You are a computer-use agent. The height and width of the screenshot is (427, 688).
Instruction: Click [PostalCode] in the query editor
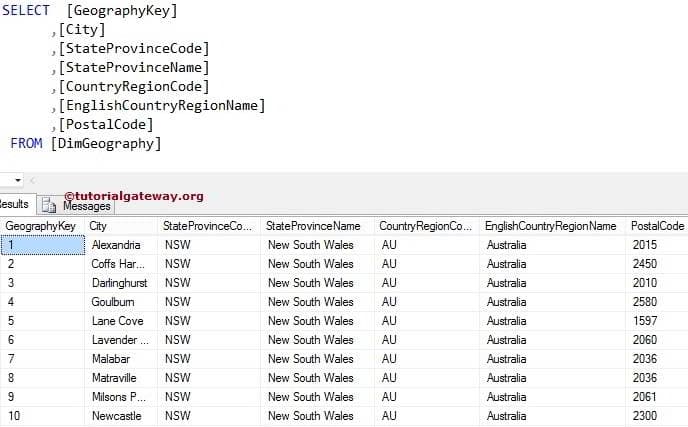coord(106,125)
